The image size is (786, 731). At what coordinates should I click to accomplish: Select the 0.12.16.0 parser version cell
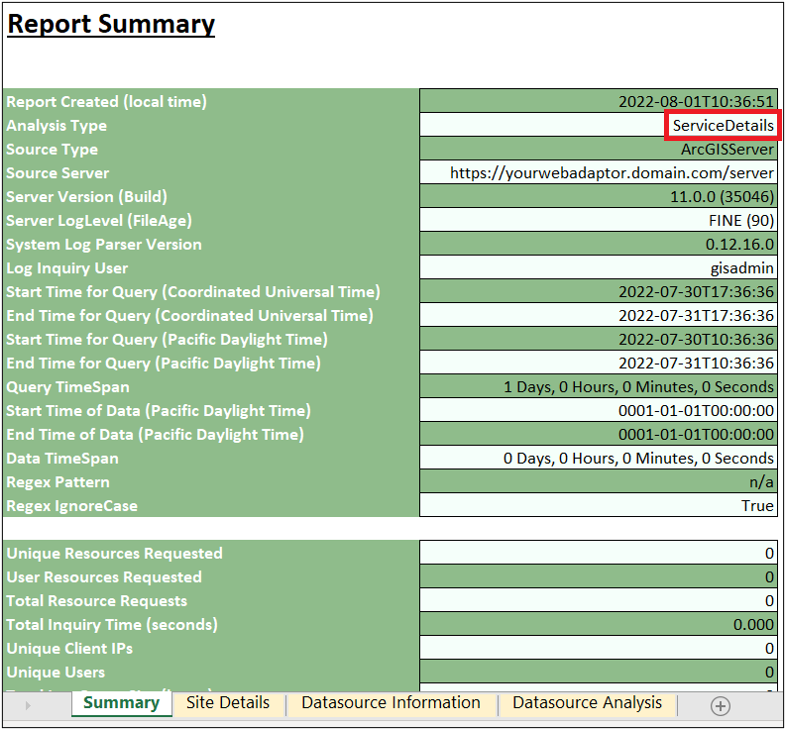(x=598, y=244)
